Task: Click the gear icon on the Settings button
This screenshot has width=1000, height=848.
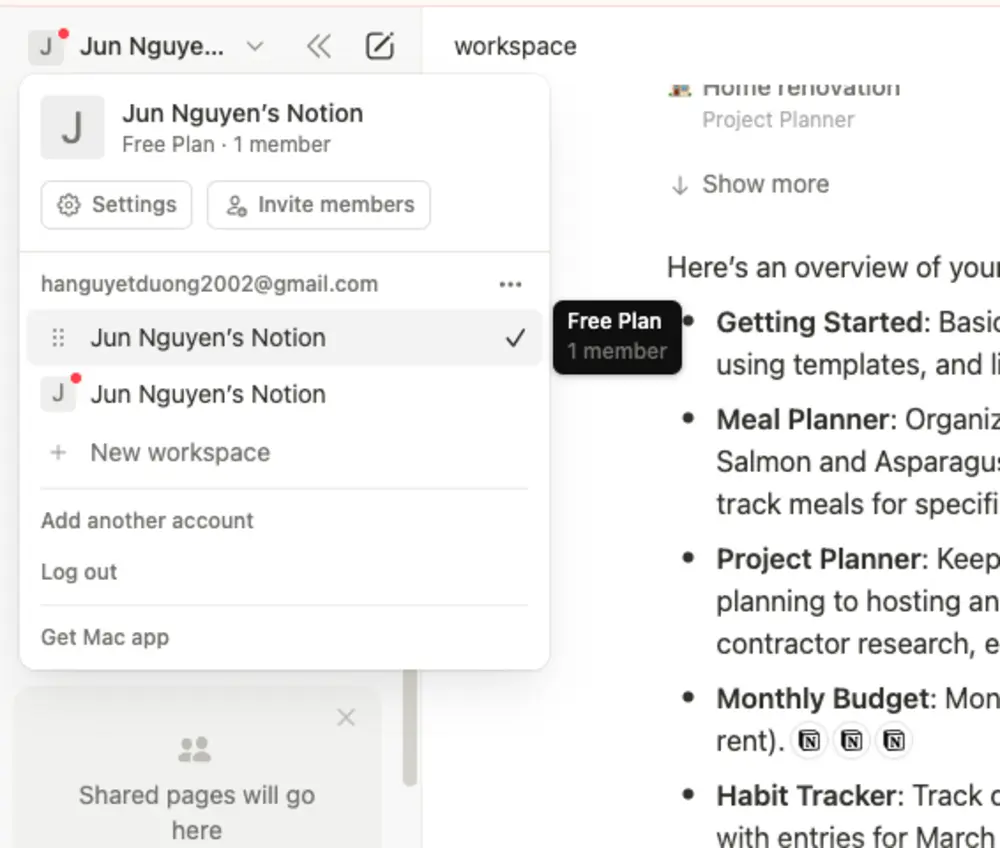Action: click(x=69, y=205)
